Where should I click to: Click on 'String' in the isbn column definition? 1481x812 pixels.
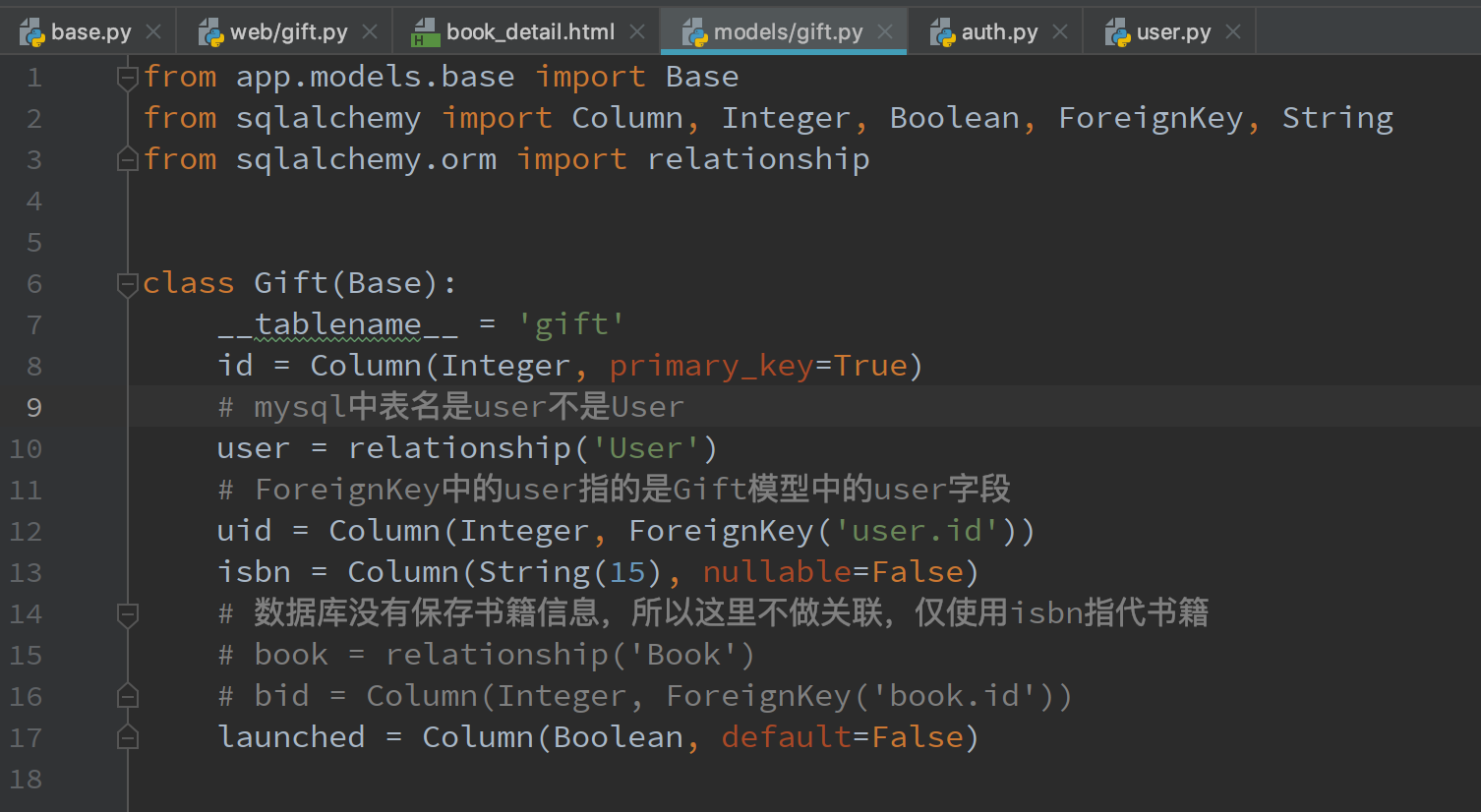534,572
